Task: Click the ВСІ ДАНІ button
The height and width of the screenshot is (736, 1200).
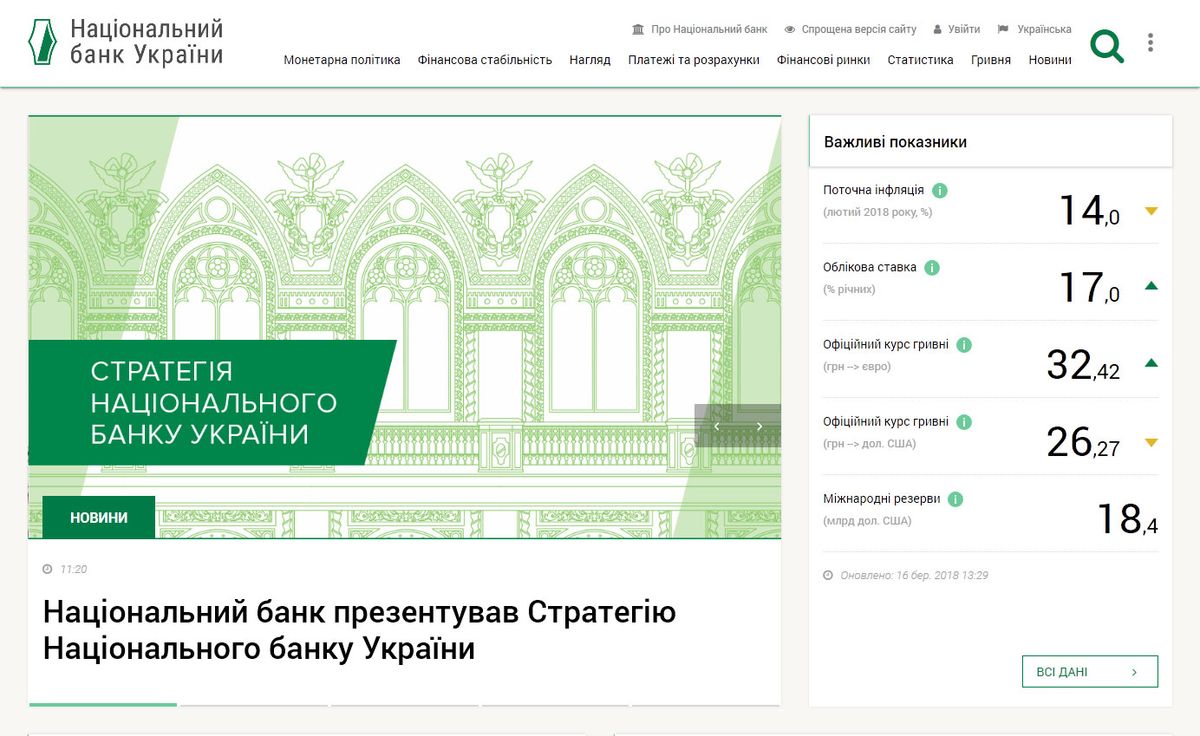Action: pos(1090,672)
